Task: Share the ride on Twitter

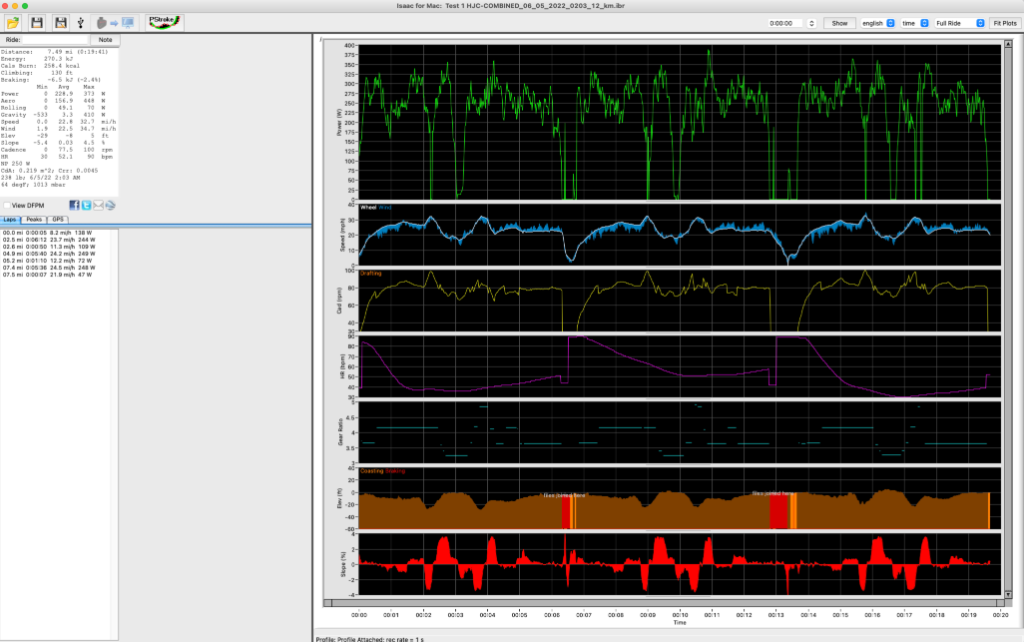Action: [x=86, y=205]
